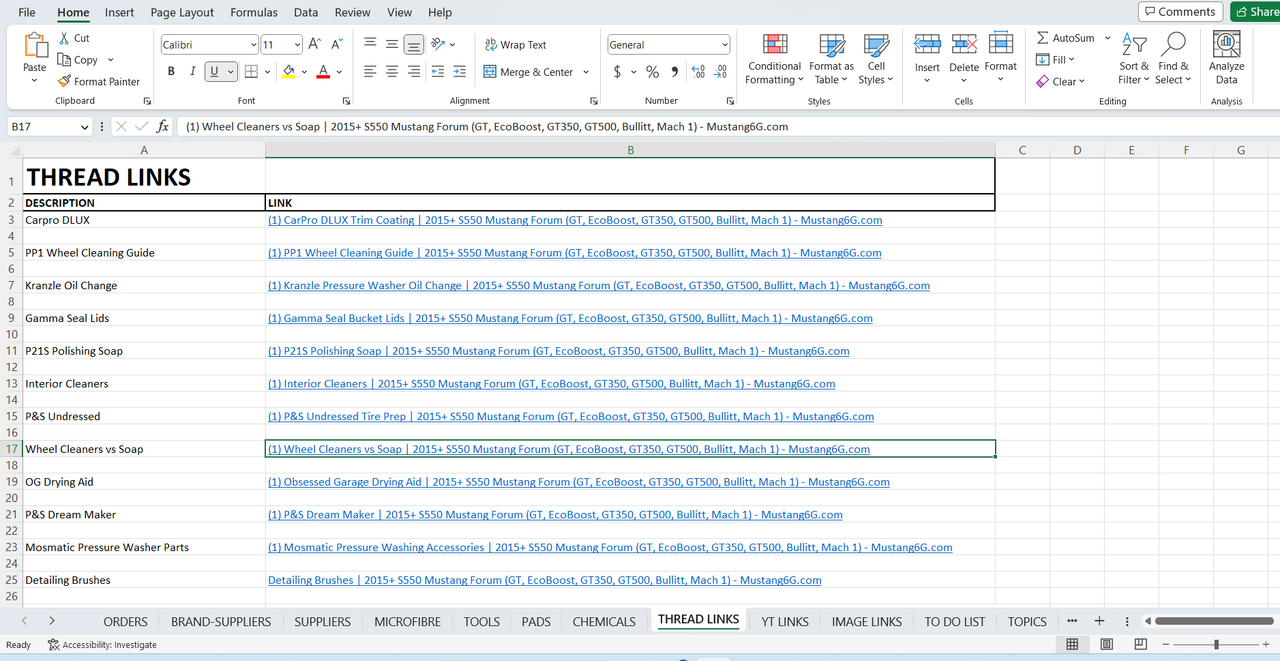Image resolution: width=1280 pixels, height=661 pixels.
Task: Click the Format Painter brush icon
Action: (x=64, y=81)
